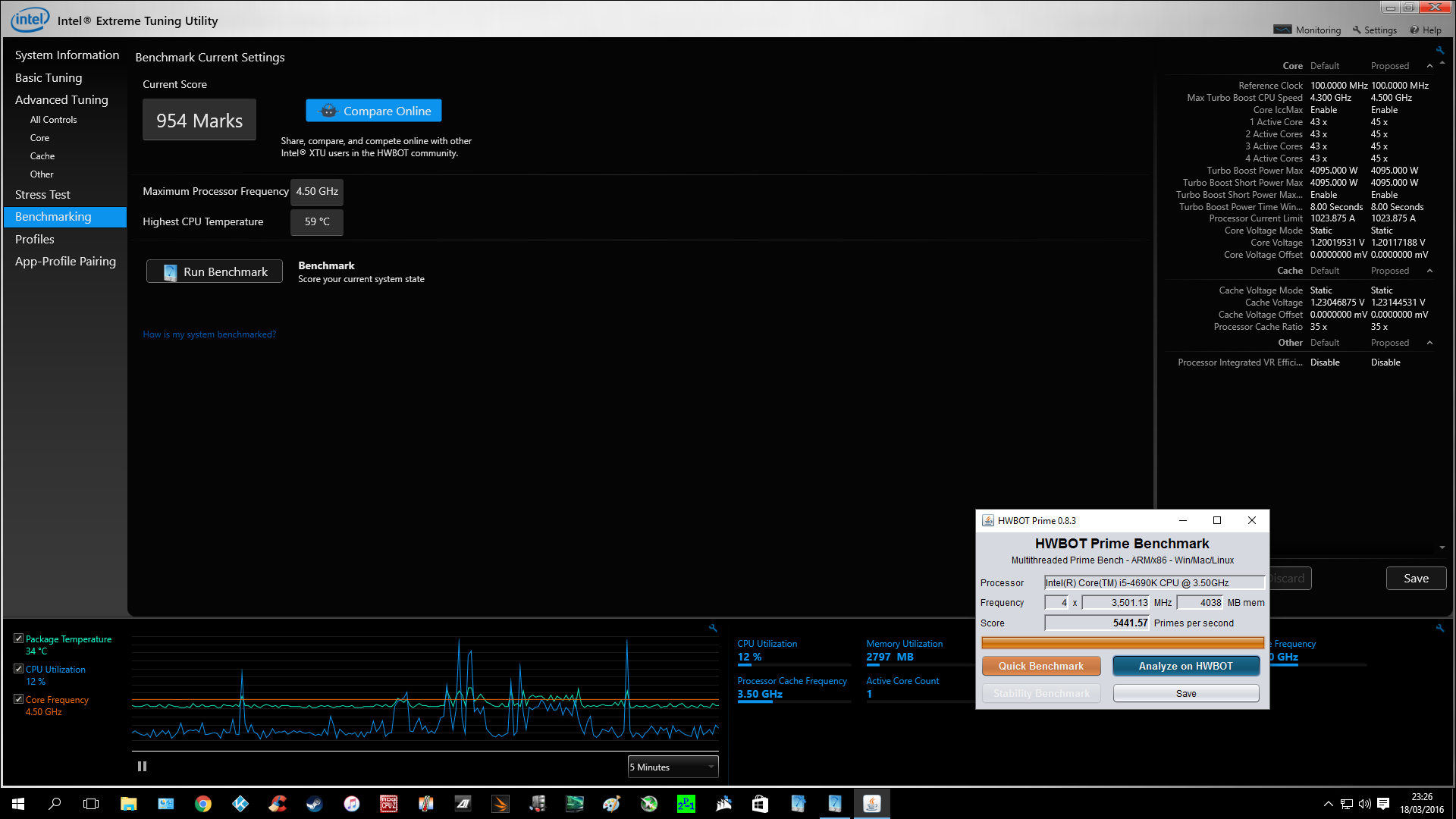Toggle Package Temperature checkbox
Image resolution: width=1456 pixels, height=819 pixels.
(x=19, y=639)
